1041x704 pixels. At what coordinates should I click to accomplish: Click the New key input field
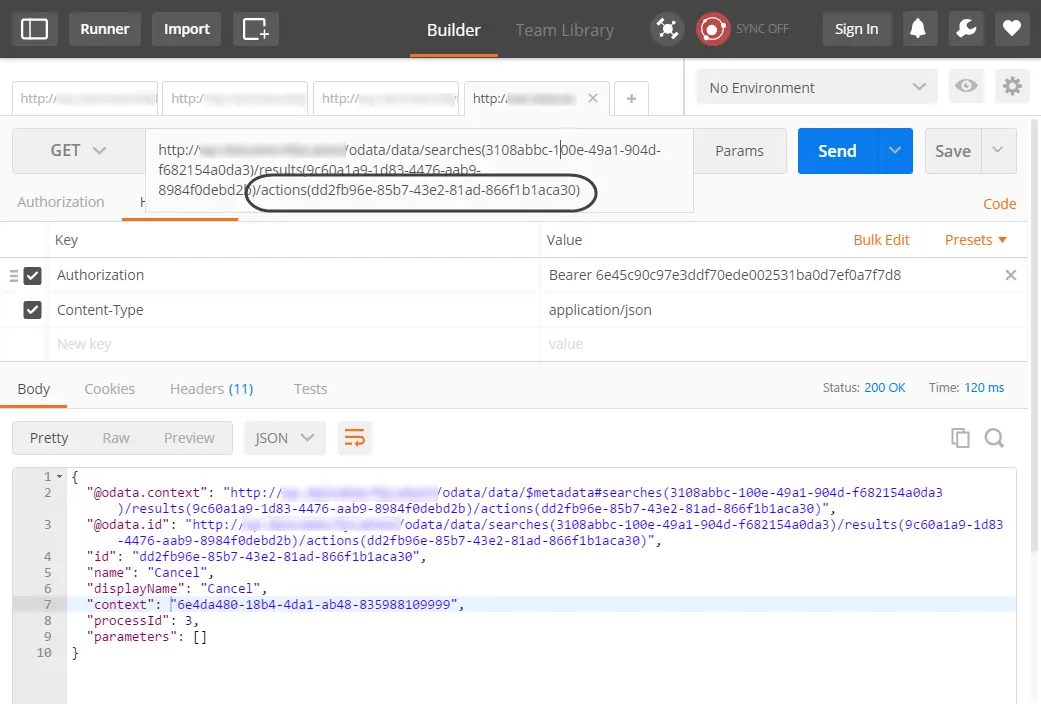tap(295, 344)
